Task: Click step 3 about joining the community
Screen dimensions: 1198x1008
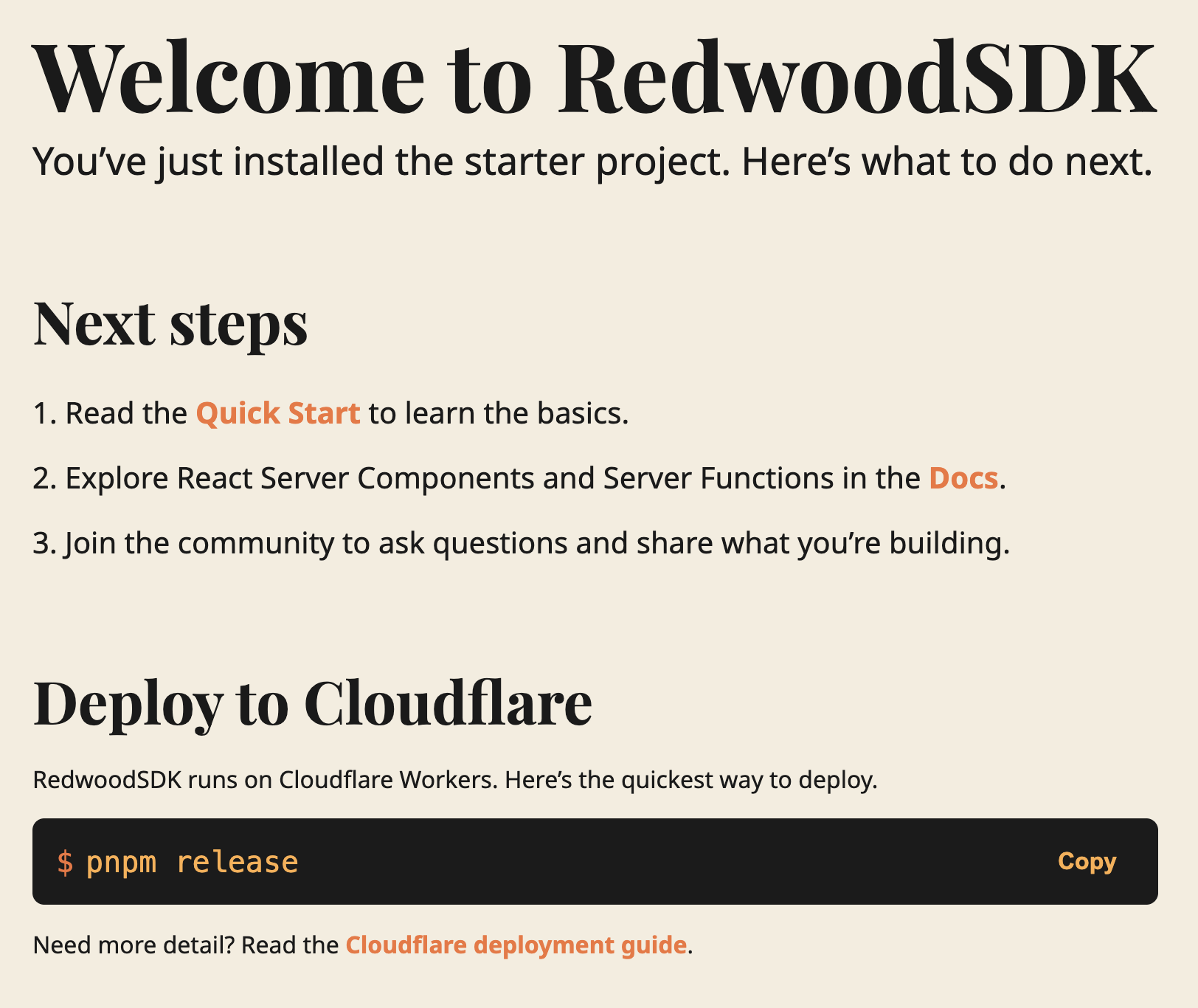Action: tap(522, 543)
